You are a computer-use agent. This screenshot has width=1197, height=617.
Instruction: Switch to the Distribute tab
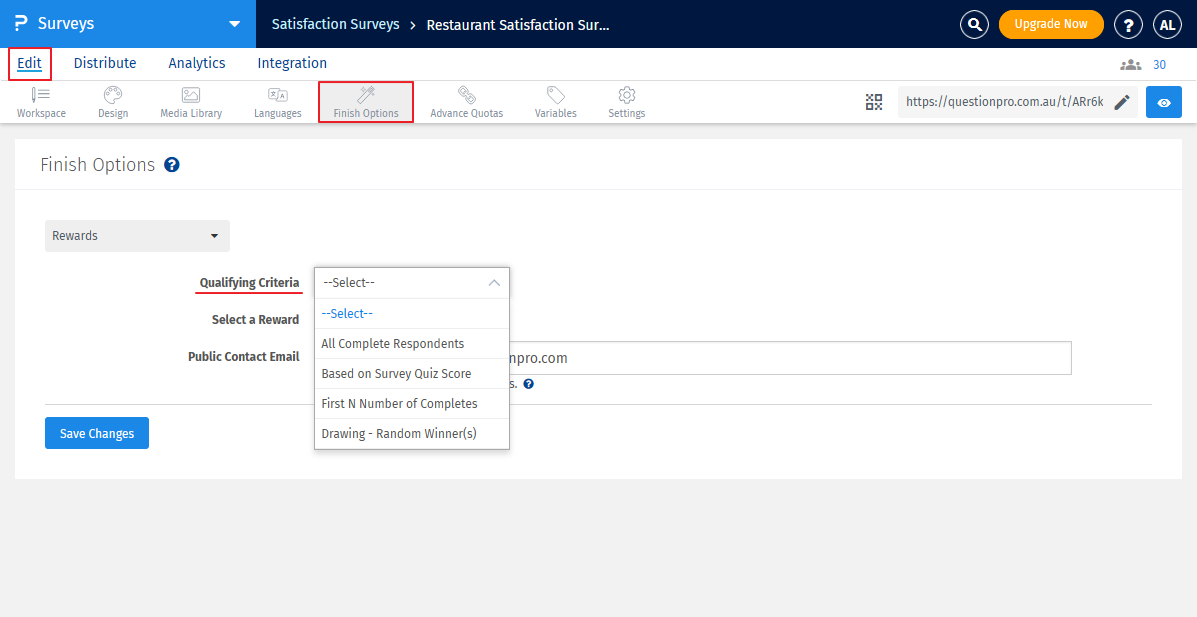105,63
